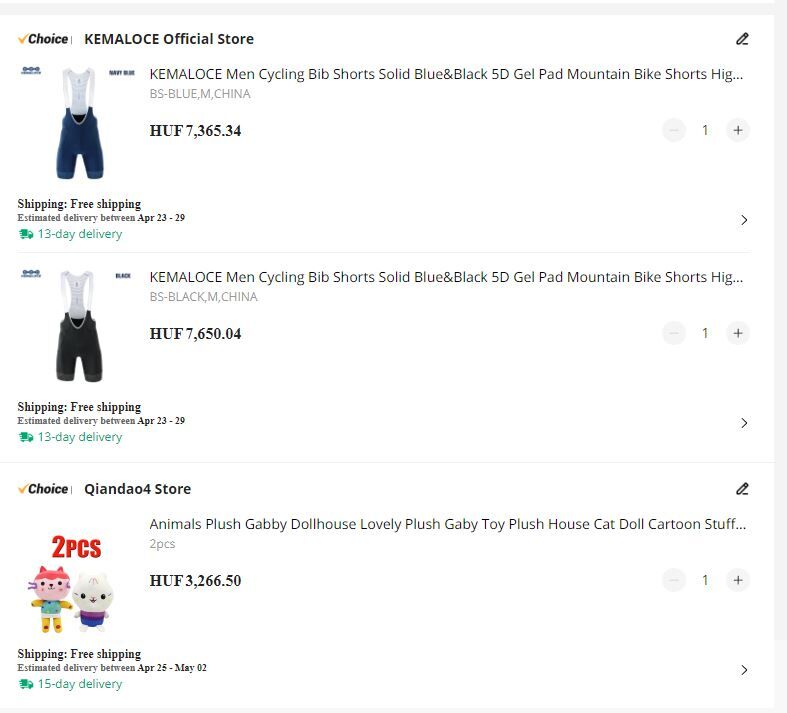Expand shipping options for black bib shorts
The height and width of the screenshot is (713, 787).
(x=744, y=423)
